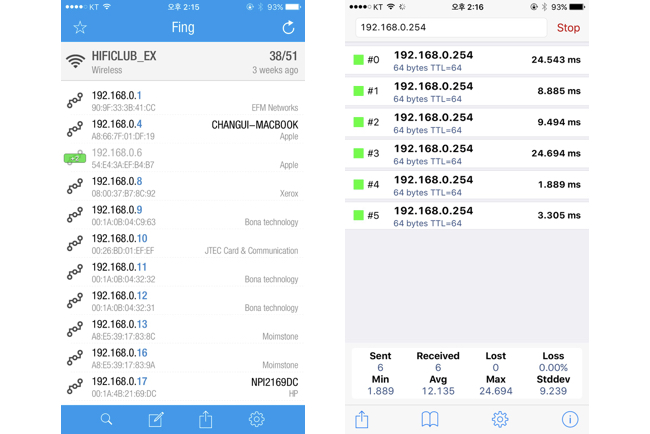This screenshot has width=650, height=434.
Task: Tap the ping address field 192.168.0.254
Action: point(451,27)
